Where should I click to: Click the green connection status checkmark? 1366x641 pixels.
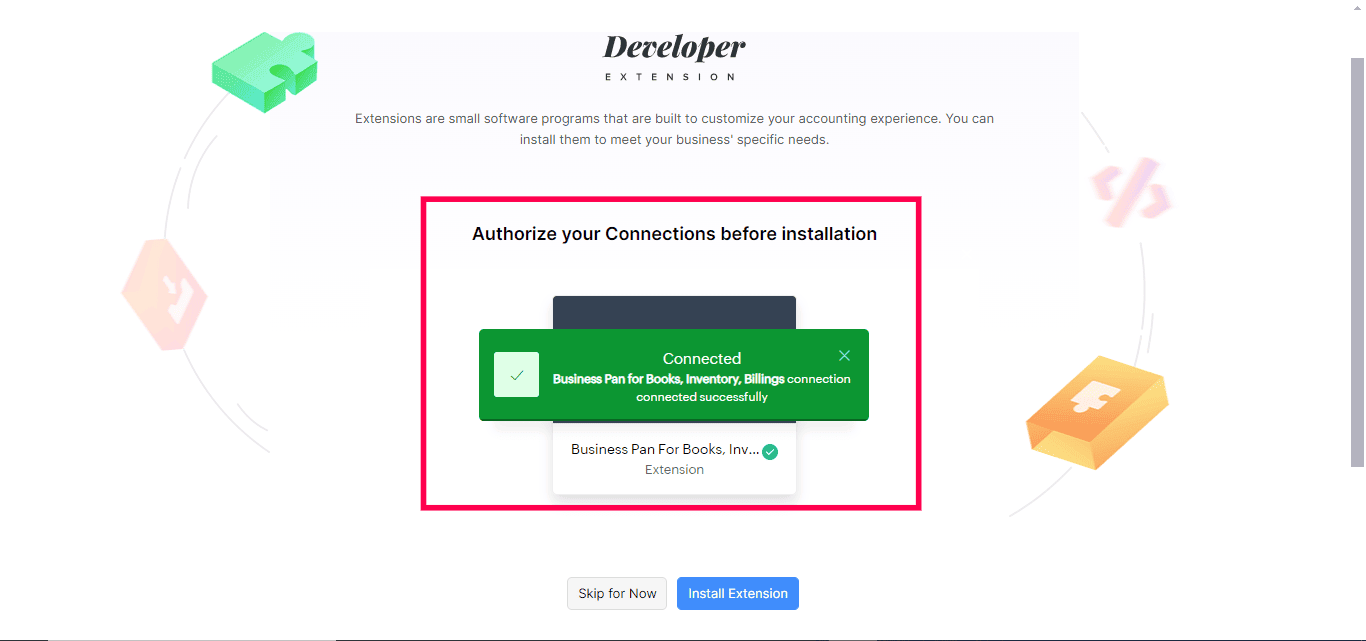tap(770, 452)
